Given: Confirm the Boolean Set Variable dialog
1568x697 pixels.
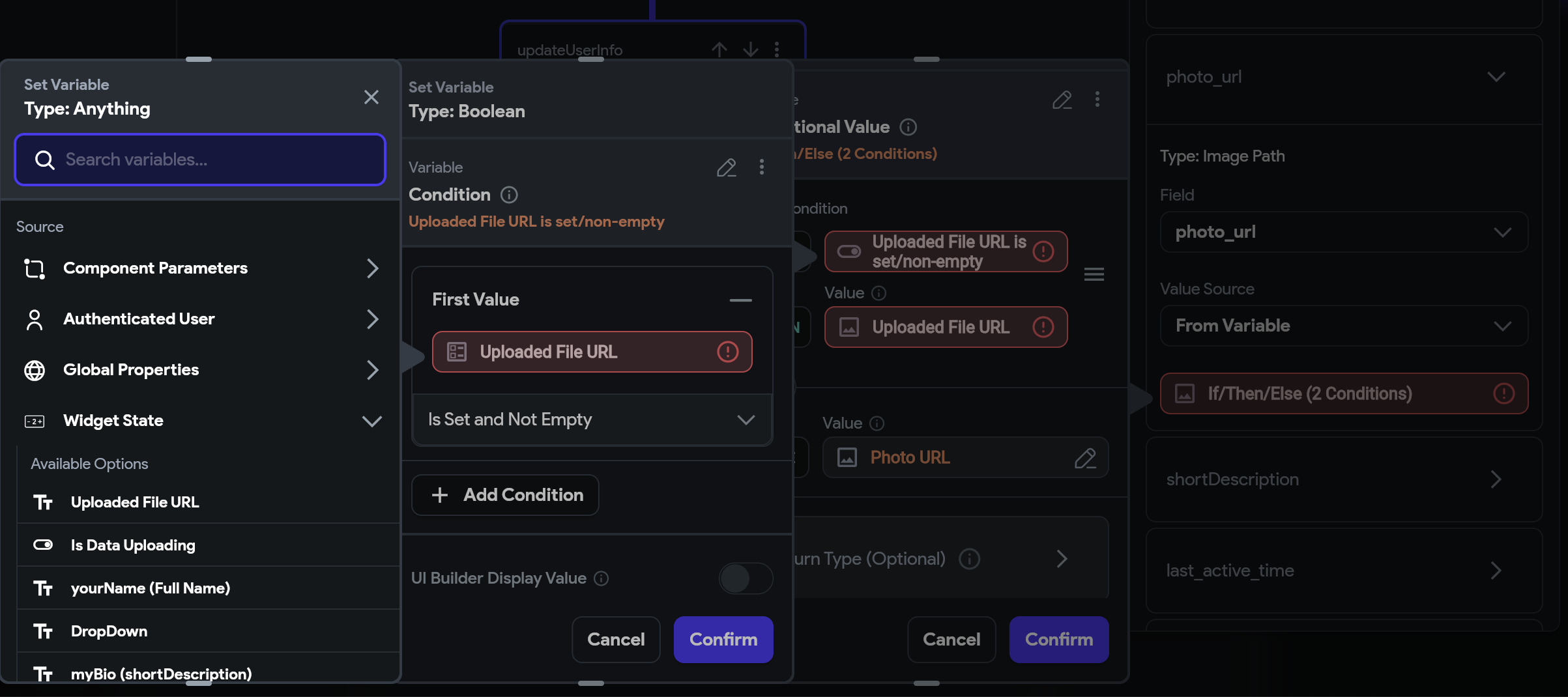Looking at the screenshot, I should [723, 640].
